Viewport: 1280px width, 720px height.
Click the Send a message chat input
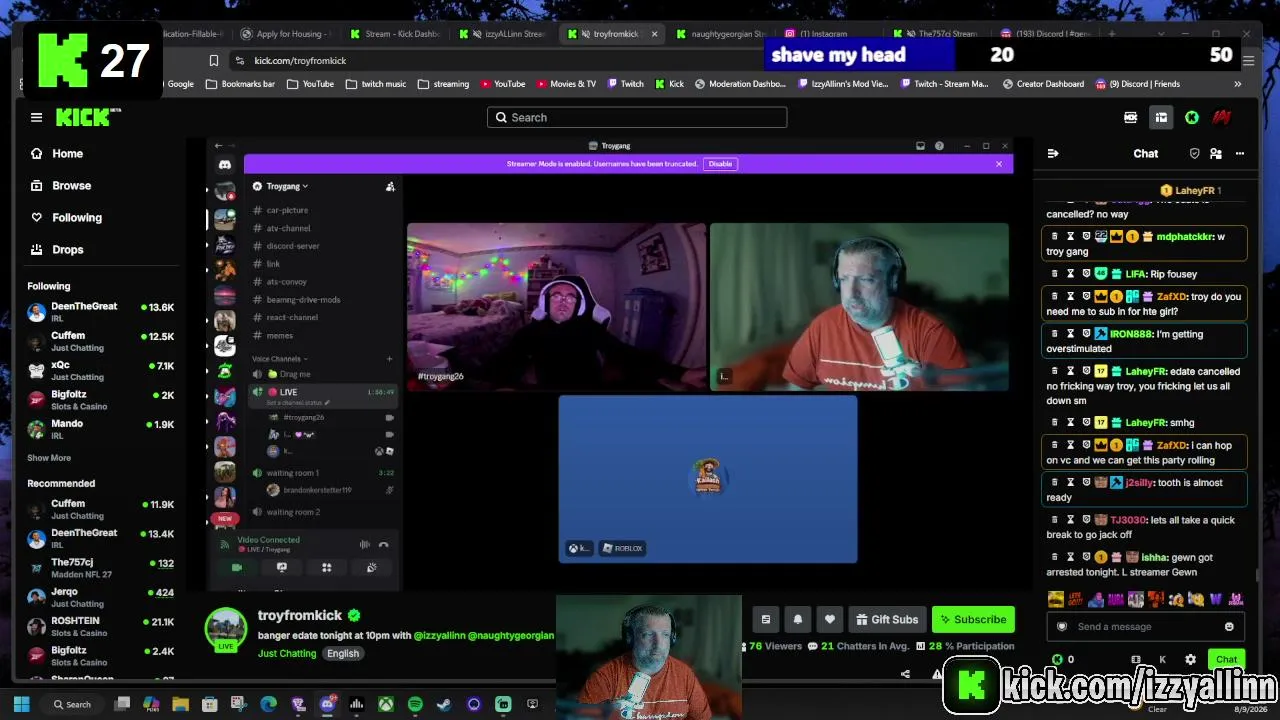1144,626
